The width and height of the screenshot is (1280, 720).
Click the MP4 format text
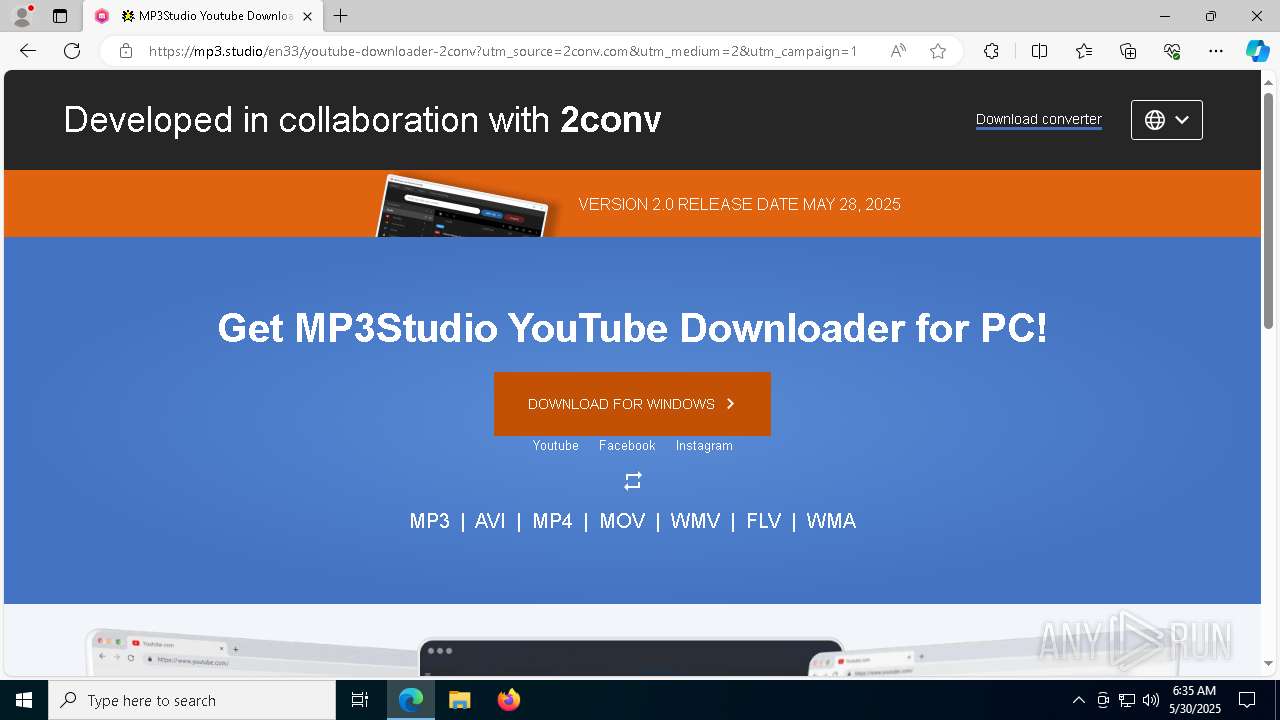click(552, 521)
